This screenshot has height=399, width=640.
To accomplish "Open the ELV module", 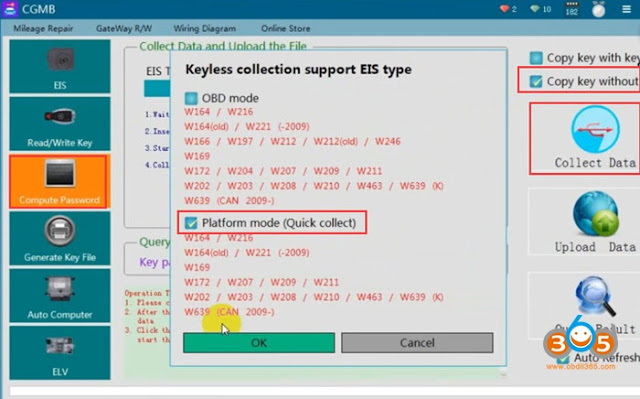I will [x=60, y=353].
